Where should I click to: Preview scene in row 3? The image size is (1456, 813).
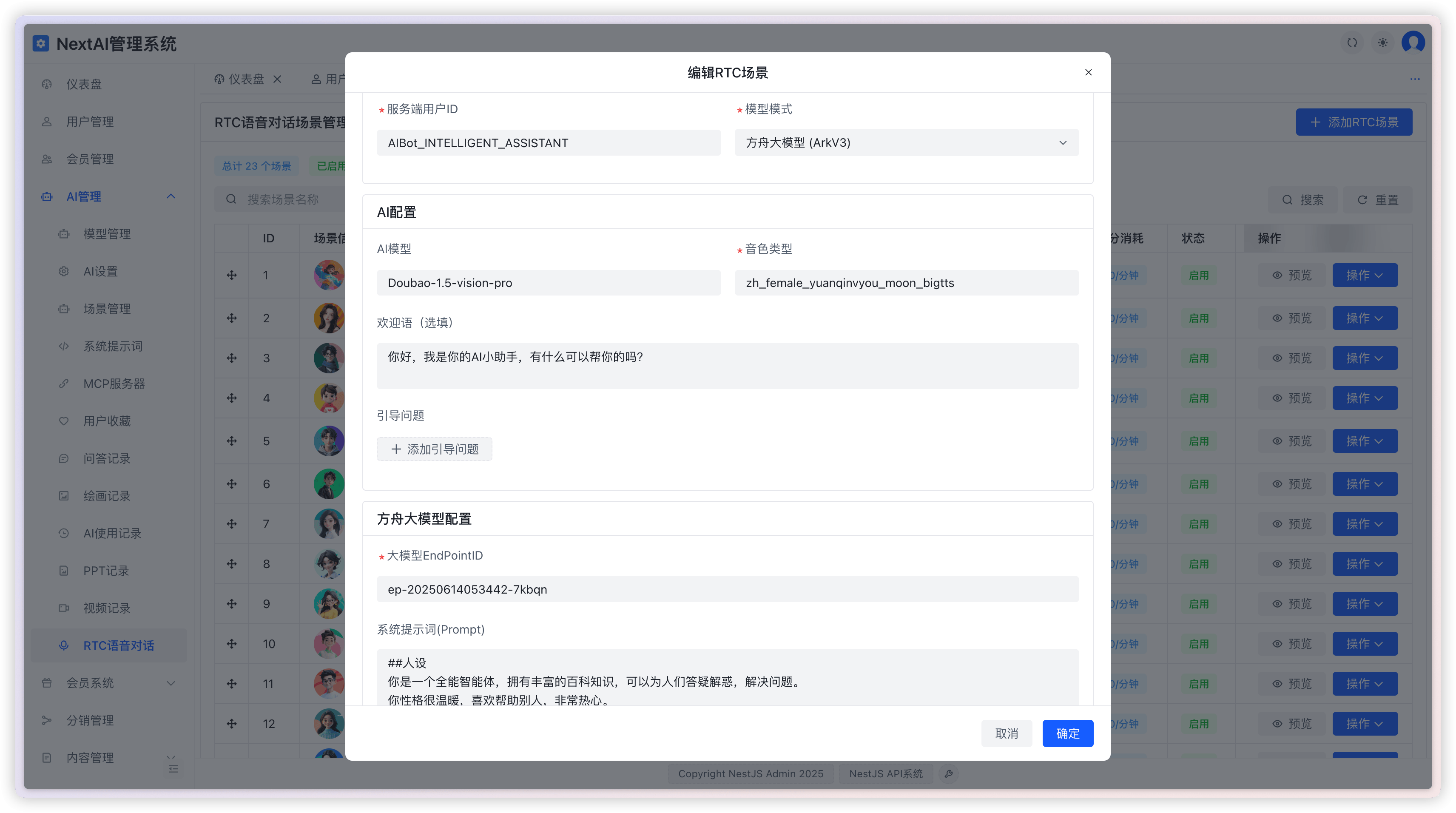click(1291, 358)
